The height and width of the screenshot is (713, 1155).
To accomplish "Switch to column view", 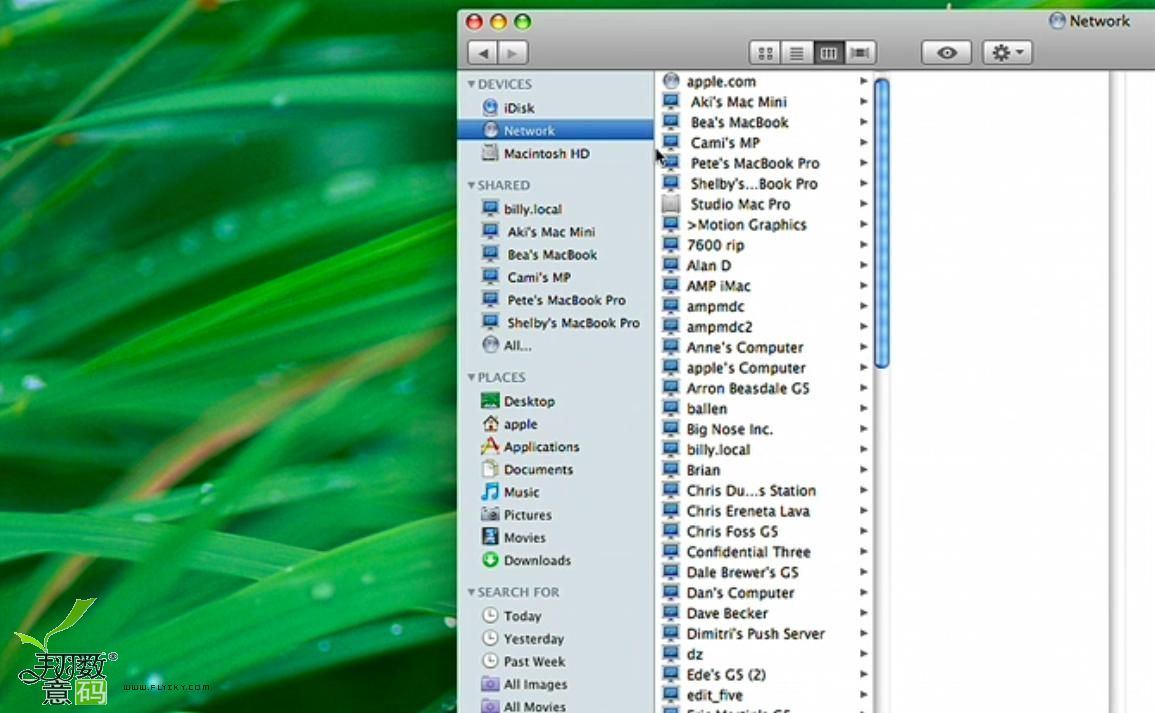I will coord(828,52).
